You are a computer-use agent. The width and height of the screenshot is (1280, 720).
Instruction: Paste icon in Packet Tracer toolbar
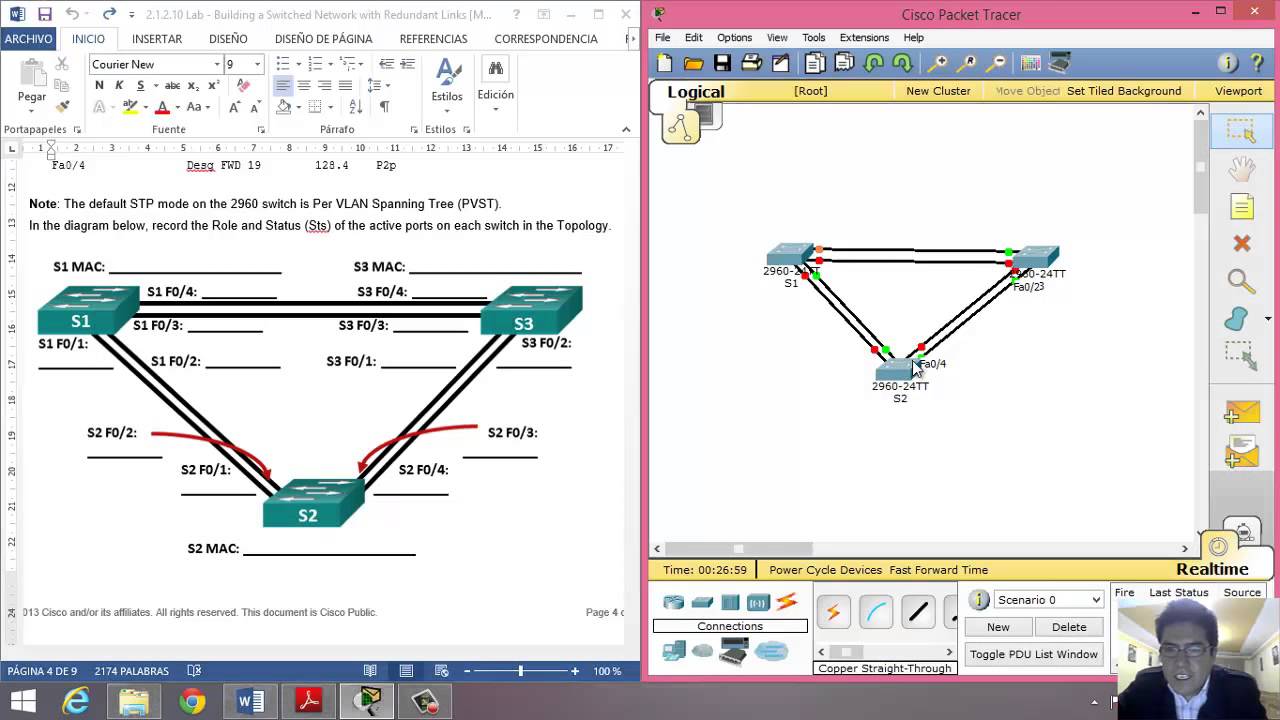pos(844,63)
